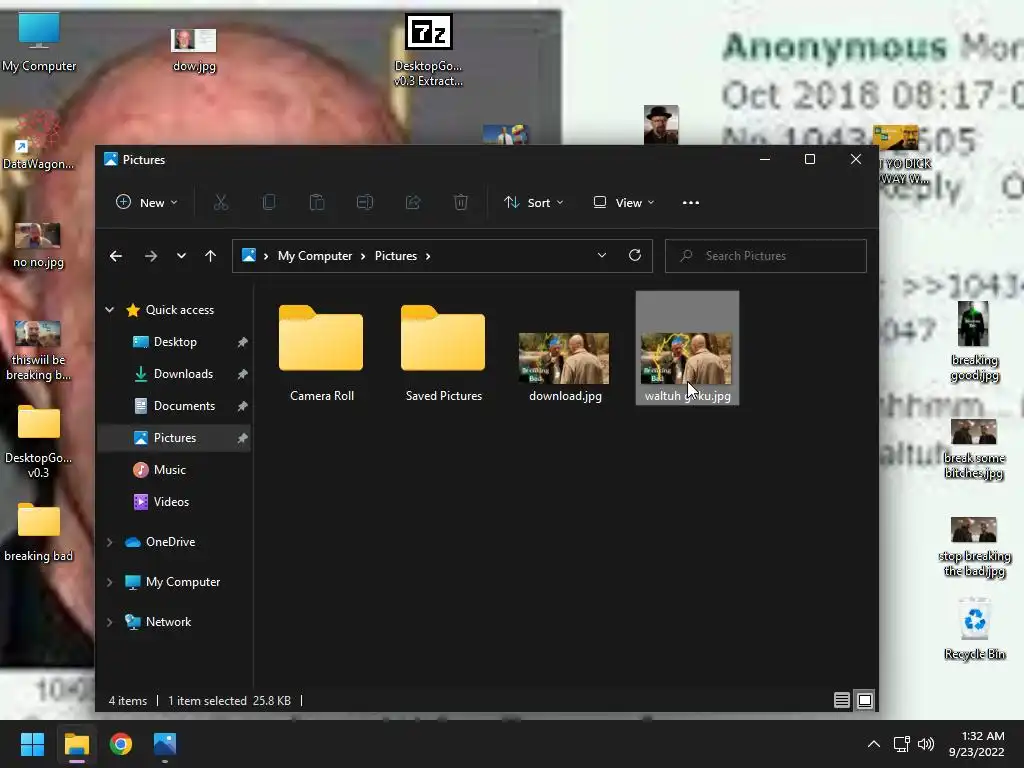Launch Google Chrome from the taskbar
The height and width of the screenshot is (768, 1024).
(x=121, y=744)
